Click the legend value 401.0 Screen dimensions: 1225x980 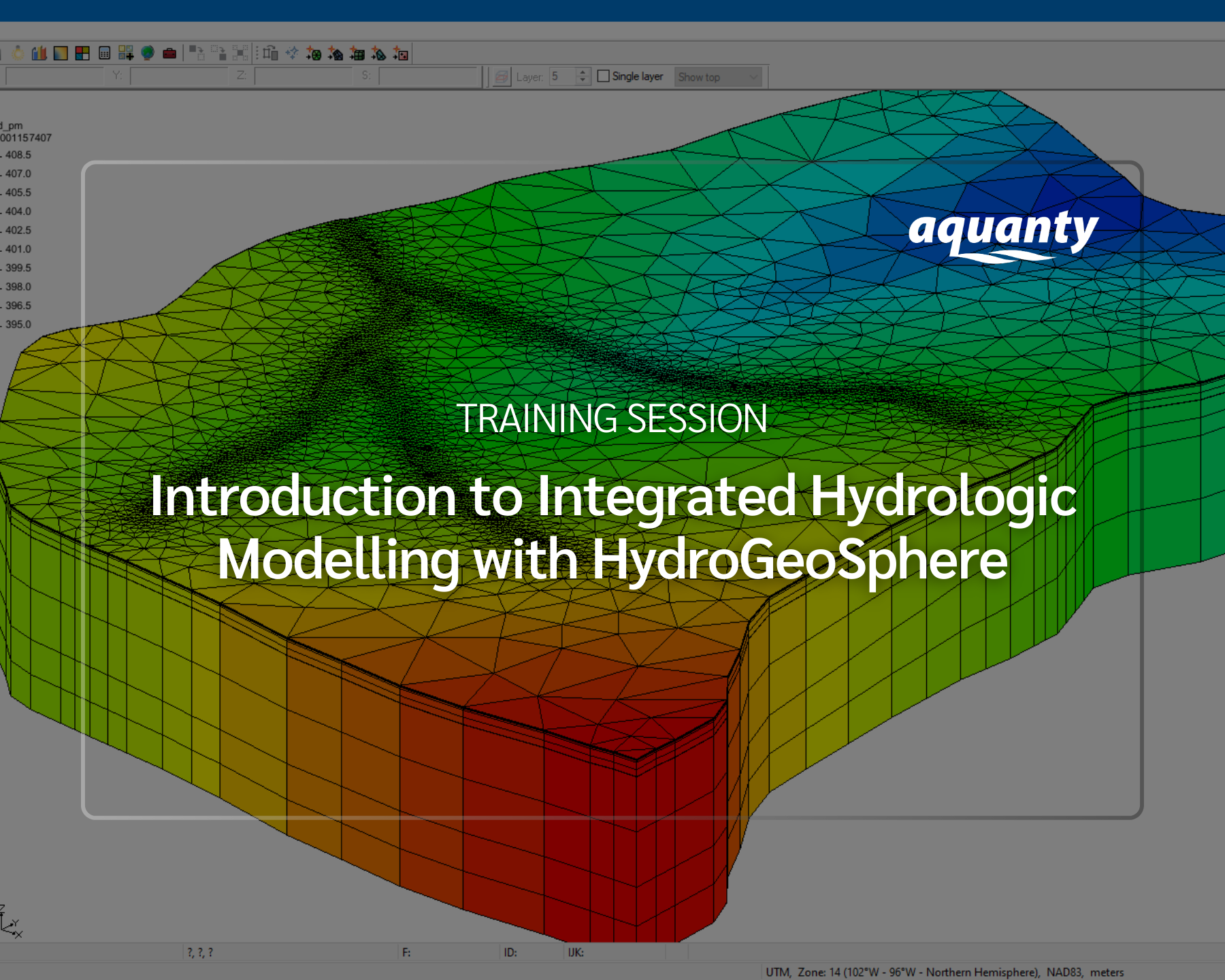pos(18,249)
